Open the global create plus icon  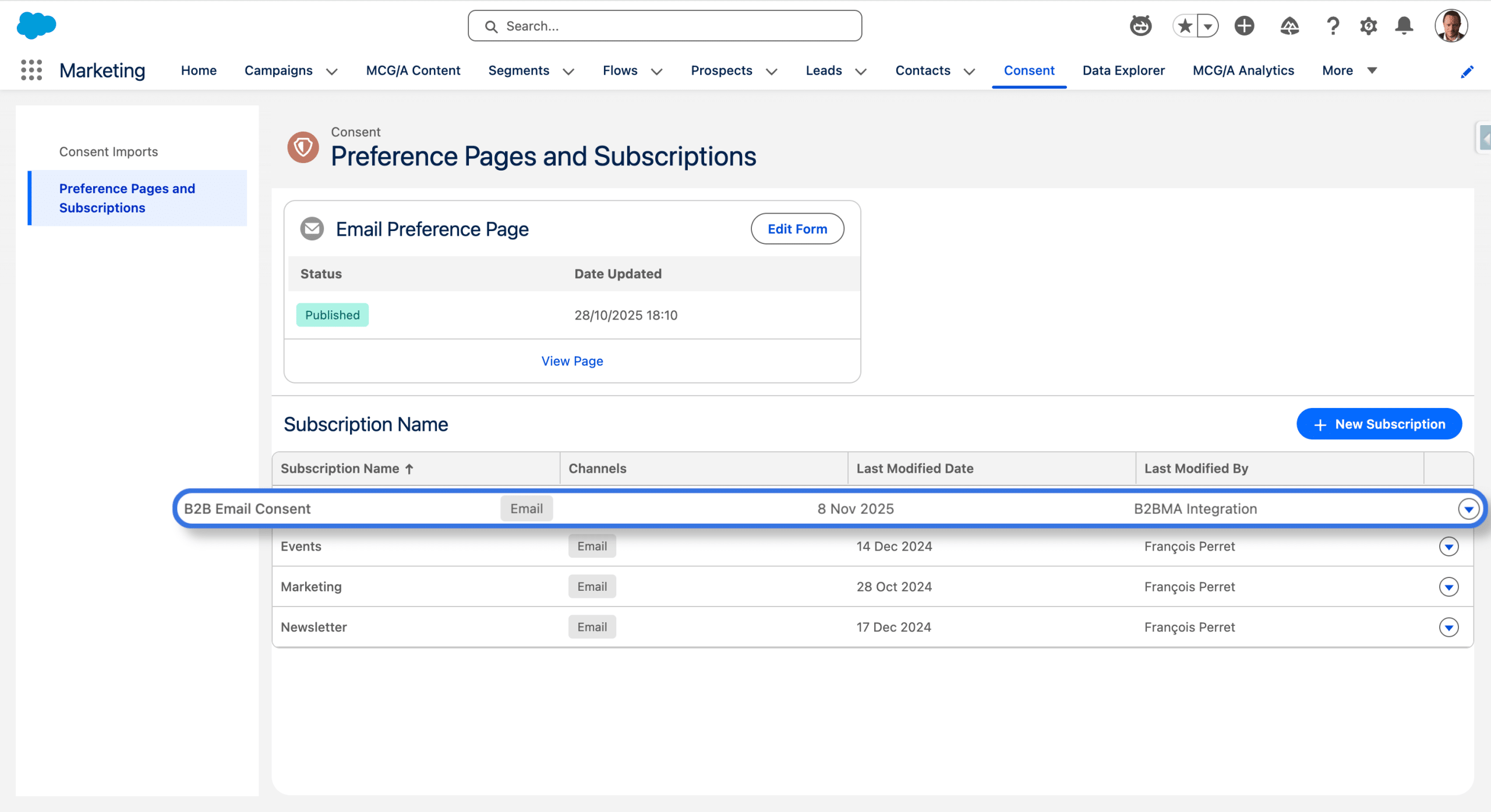pyautogui.click(x=1244, y=26)
